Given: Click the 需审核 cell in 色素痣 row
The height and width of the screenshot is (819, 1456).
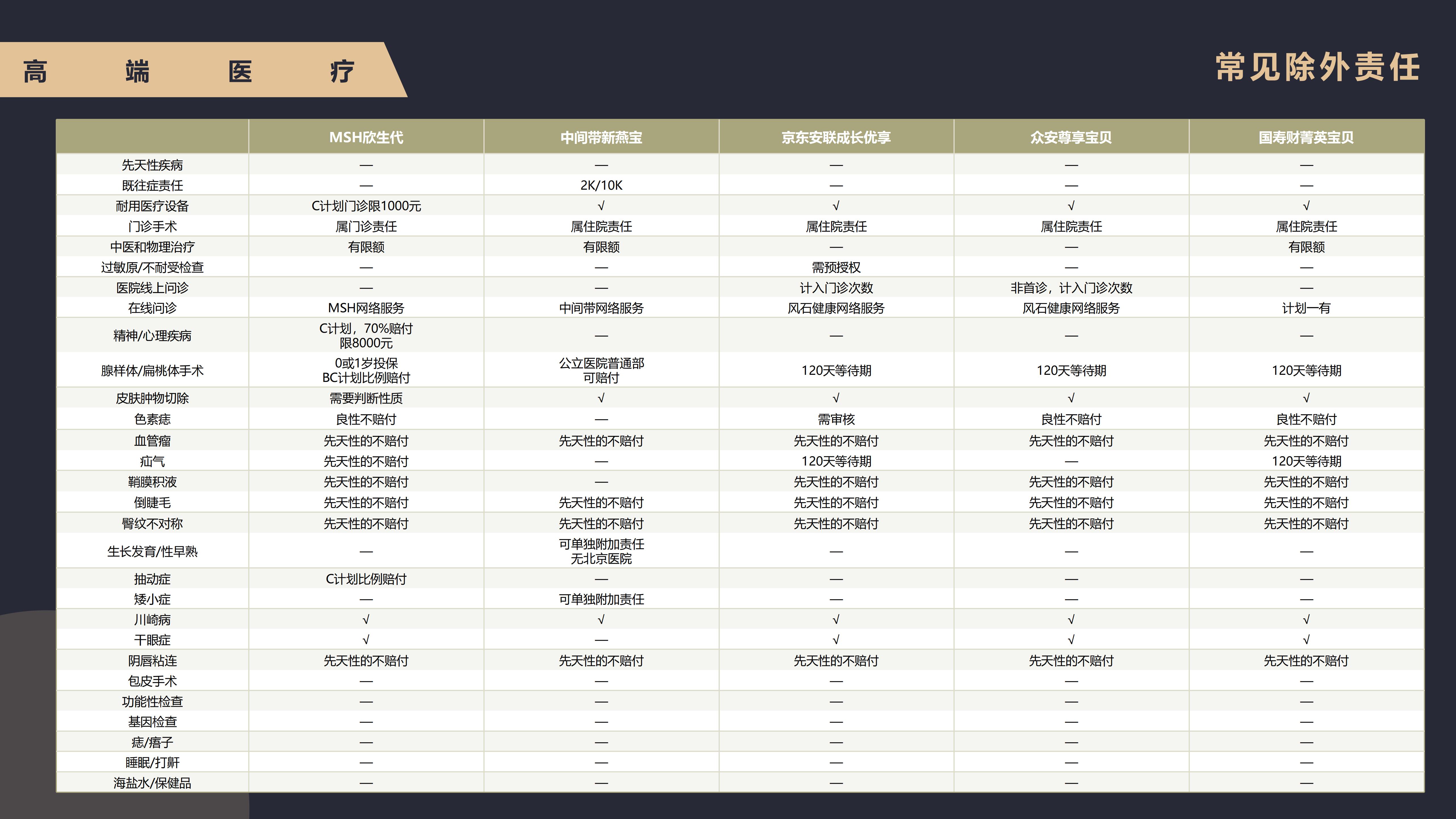Looking at the screenshot, I should [x=836, y=419].
